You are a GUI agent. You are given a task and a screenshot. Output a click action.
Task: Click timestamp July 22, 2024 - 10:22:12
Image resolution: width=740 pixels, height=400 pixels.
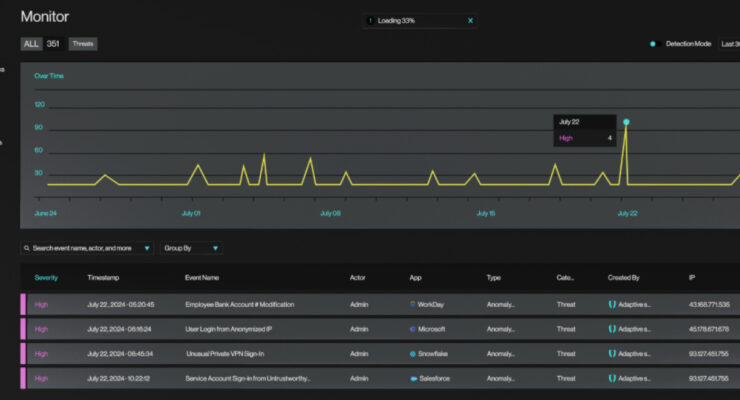pyautogui.click(x=119, y=378)
